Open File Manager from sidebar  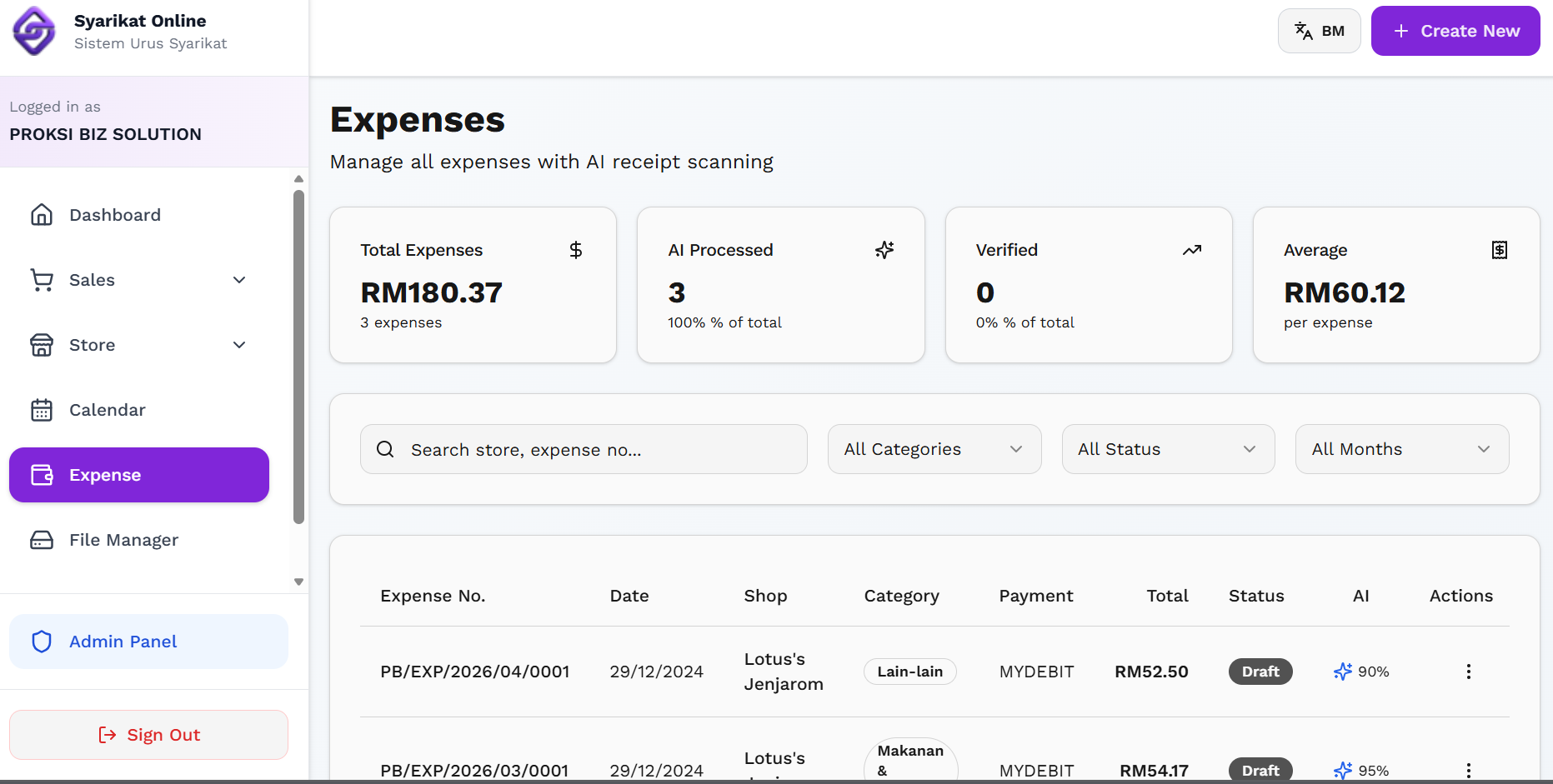coord(139,540)
